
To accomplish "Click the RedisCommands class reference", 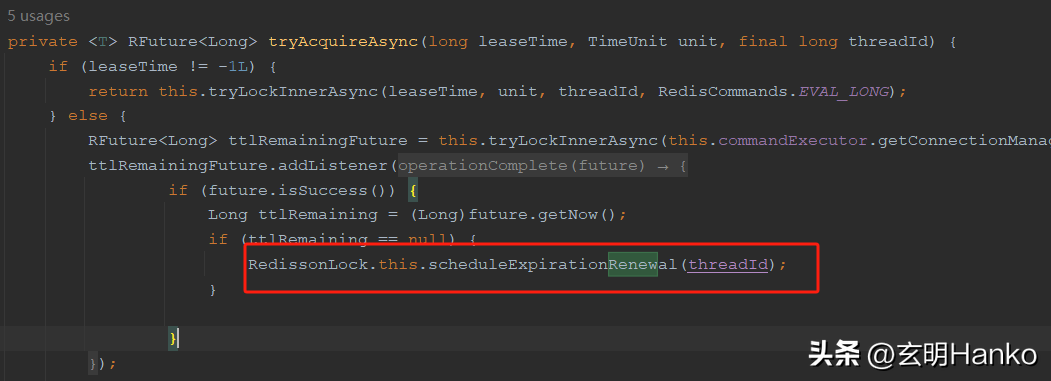I will click(x=723, y=91).
